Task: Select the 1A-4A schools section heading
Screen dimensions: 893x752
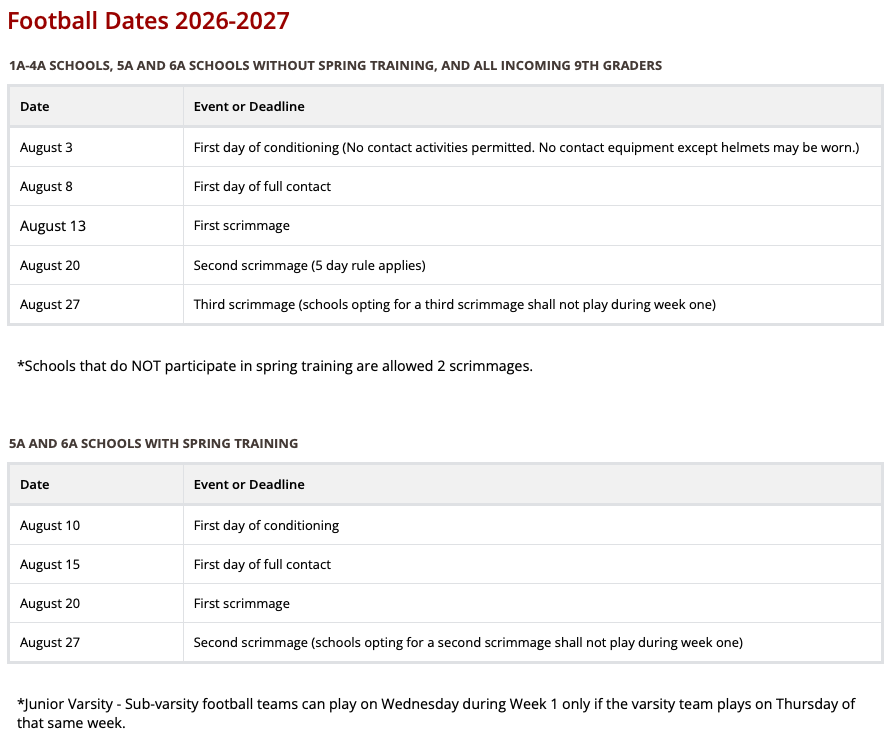Action: (335, 66)
